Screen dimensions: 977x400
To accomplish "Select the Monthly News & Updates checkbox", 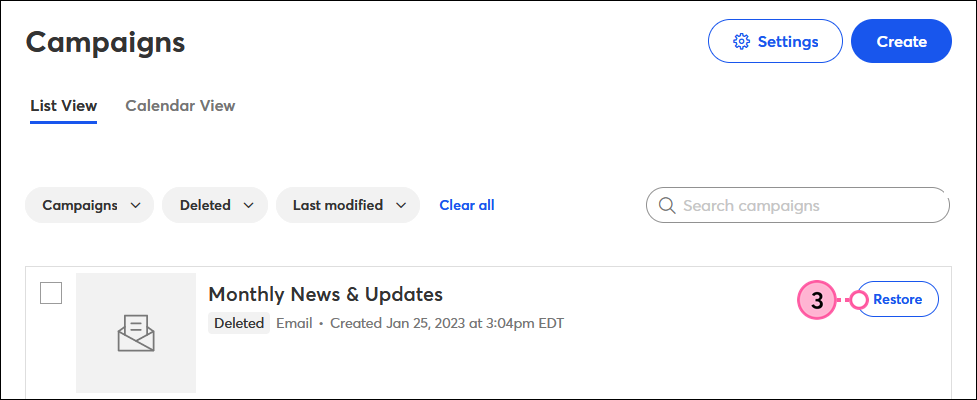I will coord(51,293).
